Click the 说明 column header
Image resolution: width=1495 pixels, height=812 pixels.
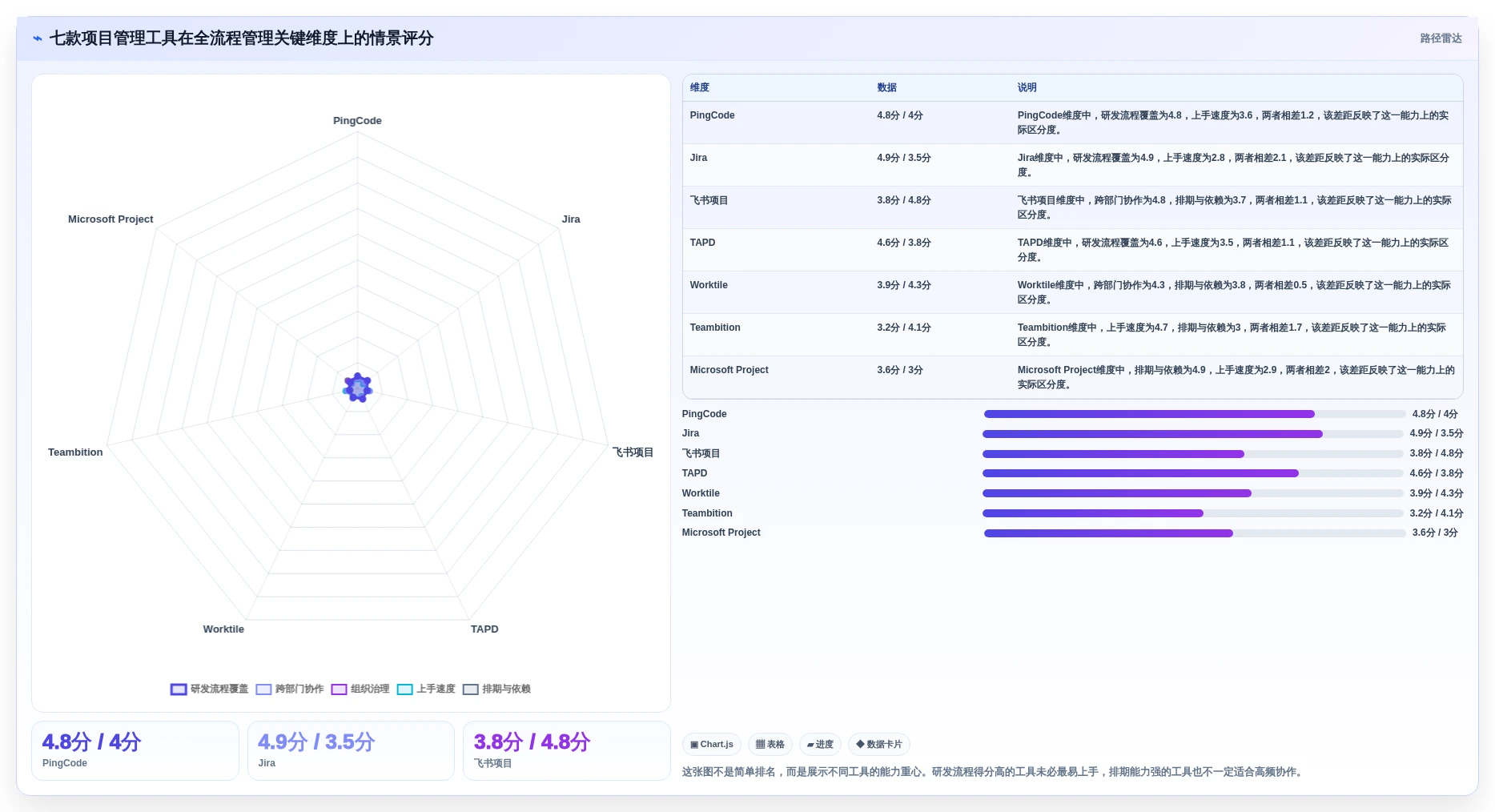click(1027, 87)
